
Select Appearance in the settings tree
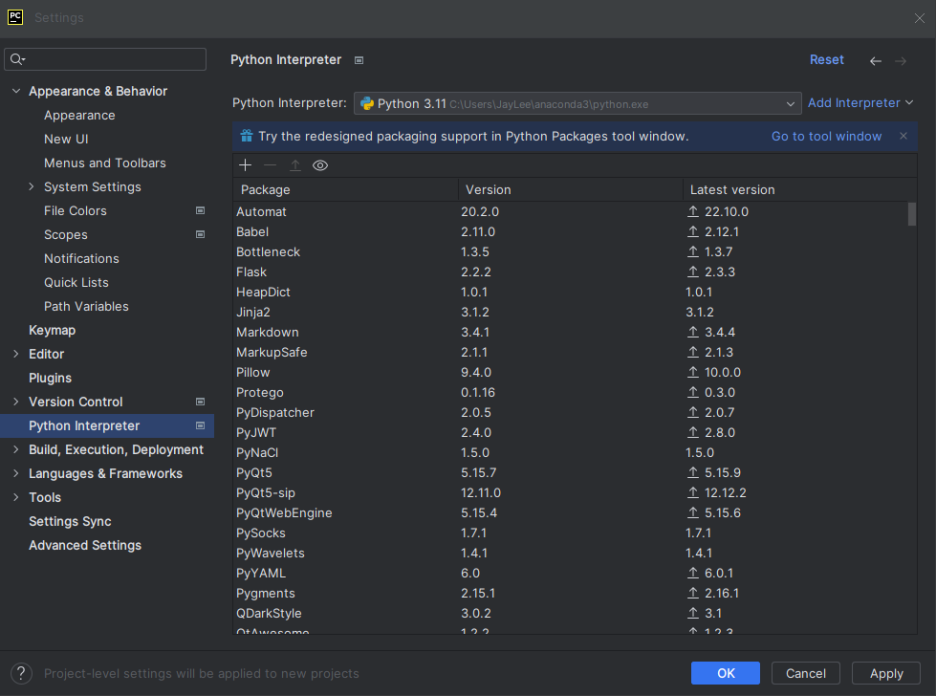click(79, 115)
